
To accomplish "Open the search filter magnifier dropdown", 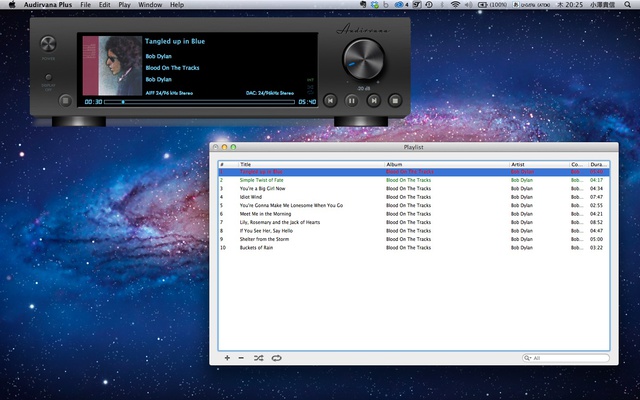I will (527, 358).
